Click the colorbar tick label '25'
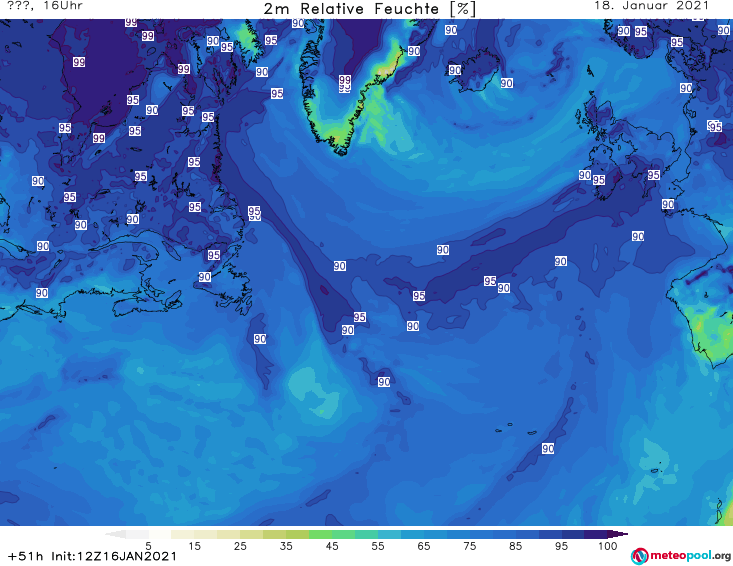 click(240, 546)
